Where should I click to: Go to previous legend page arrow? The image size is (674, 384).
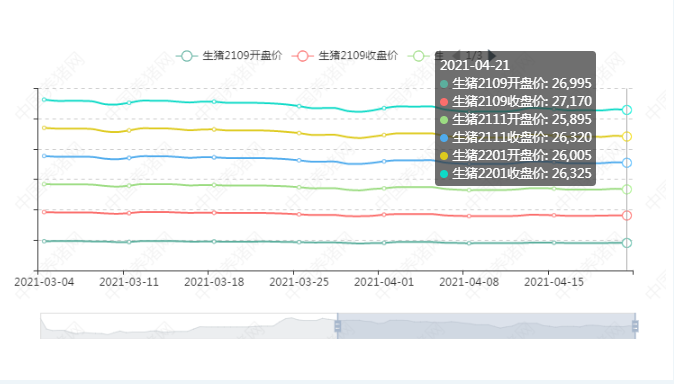[457, 55]
